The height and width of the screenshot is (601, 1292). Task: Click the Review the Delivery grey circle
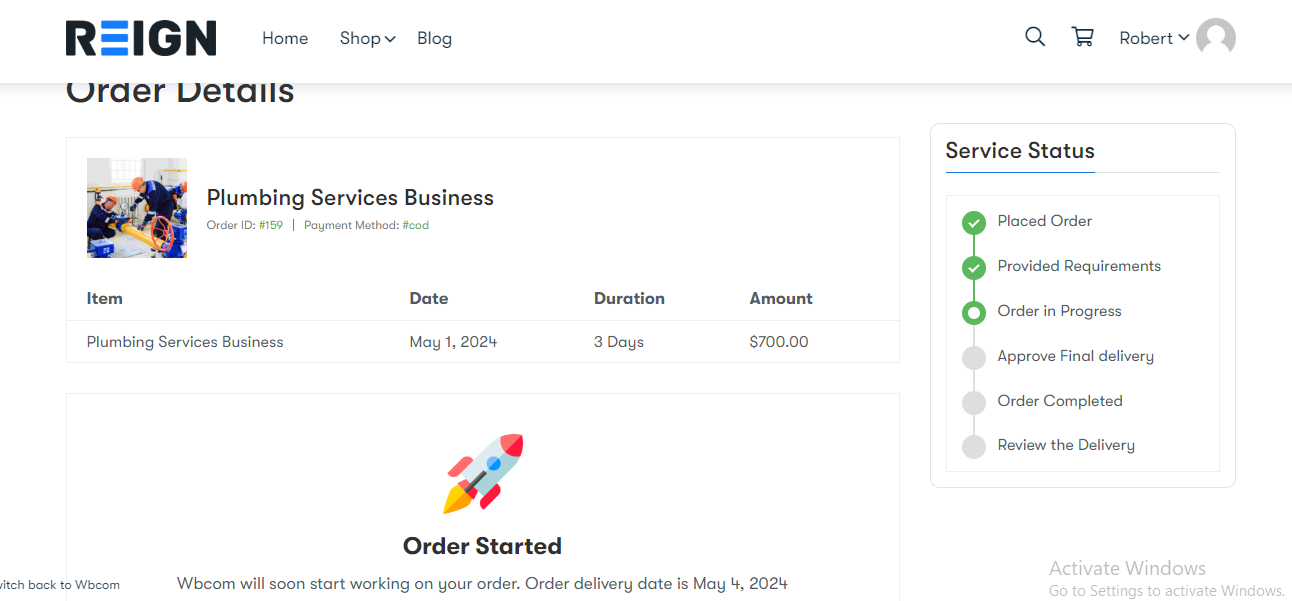[974, 446]
